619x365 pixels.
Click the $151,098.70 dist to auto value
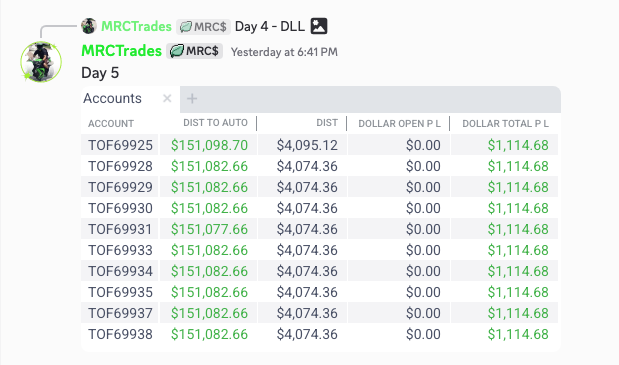pos(209,145)
